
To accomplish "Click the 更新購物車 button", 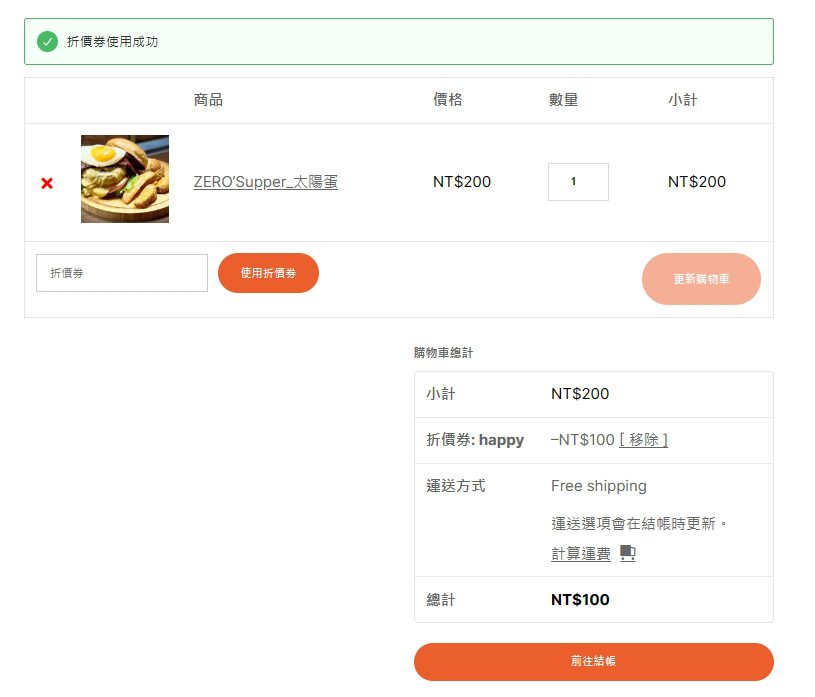I will [x=701, y=279].
